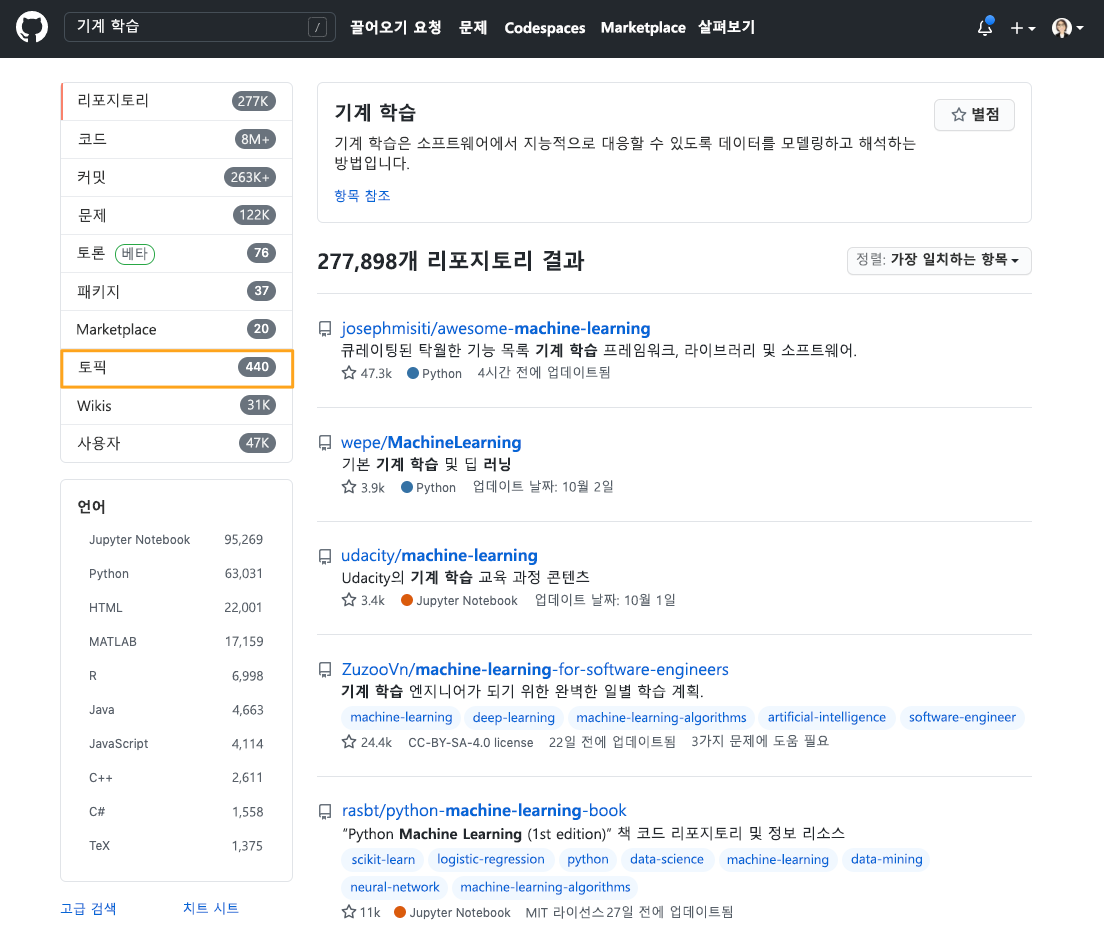Viewport: 1104px width, 944px height.
Task: Open 끌어오기 요청 in the header
Action: pyautogui.click(x=396, y=27)
